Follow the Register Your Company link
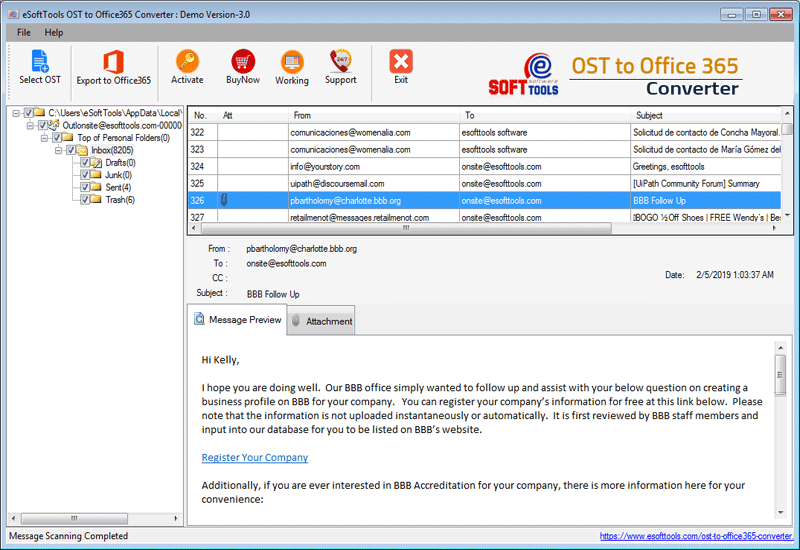Screen dimensions: 800x550 pos(254,457)
